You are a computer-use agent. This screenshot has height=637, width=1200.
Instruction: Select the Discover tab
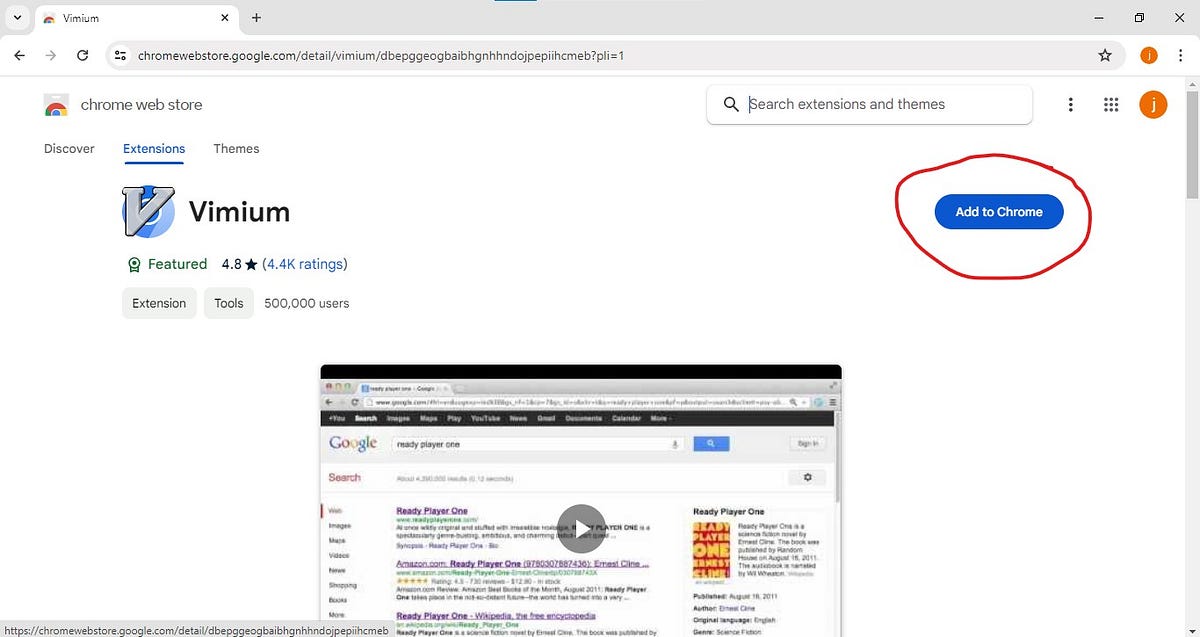point(69,148)
